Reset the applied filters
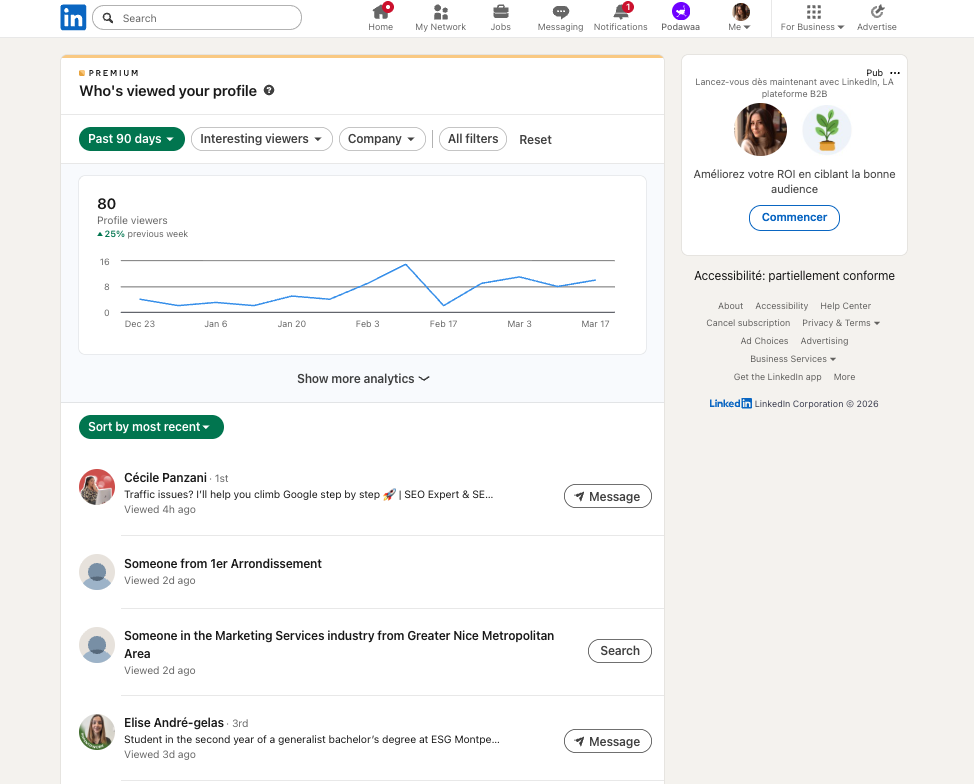 [535, 140]
